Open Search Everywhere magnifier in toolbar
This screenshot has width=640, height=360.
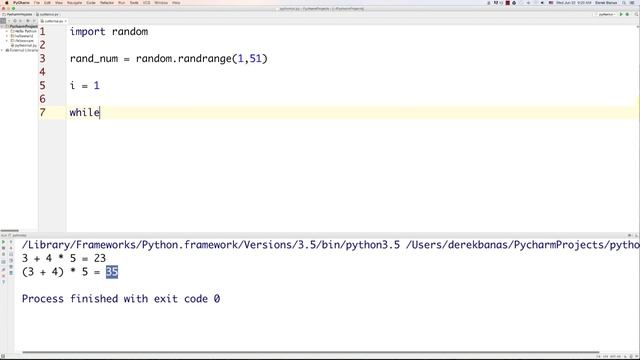(636, 14)
